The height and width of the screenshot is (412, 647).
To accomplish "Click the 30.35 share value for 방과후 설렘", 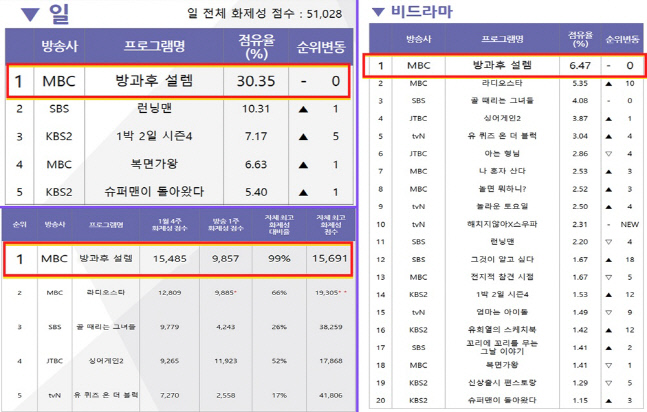I will pyautogui.click(x=256, y=81).
